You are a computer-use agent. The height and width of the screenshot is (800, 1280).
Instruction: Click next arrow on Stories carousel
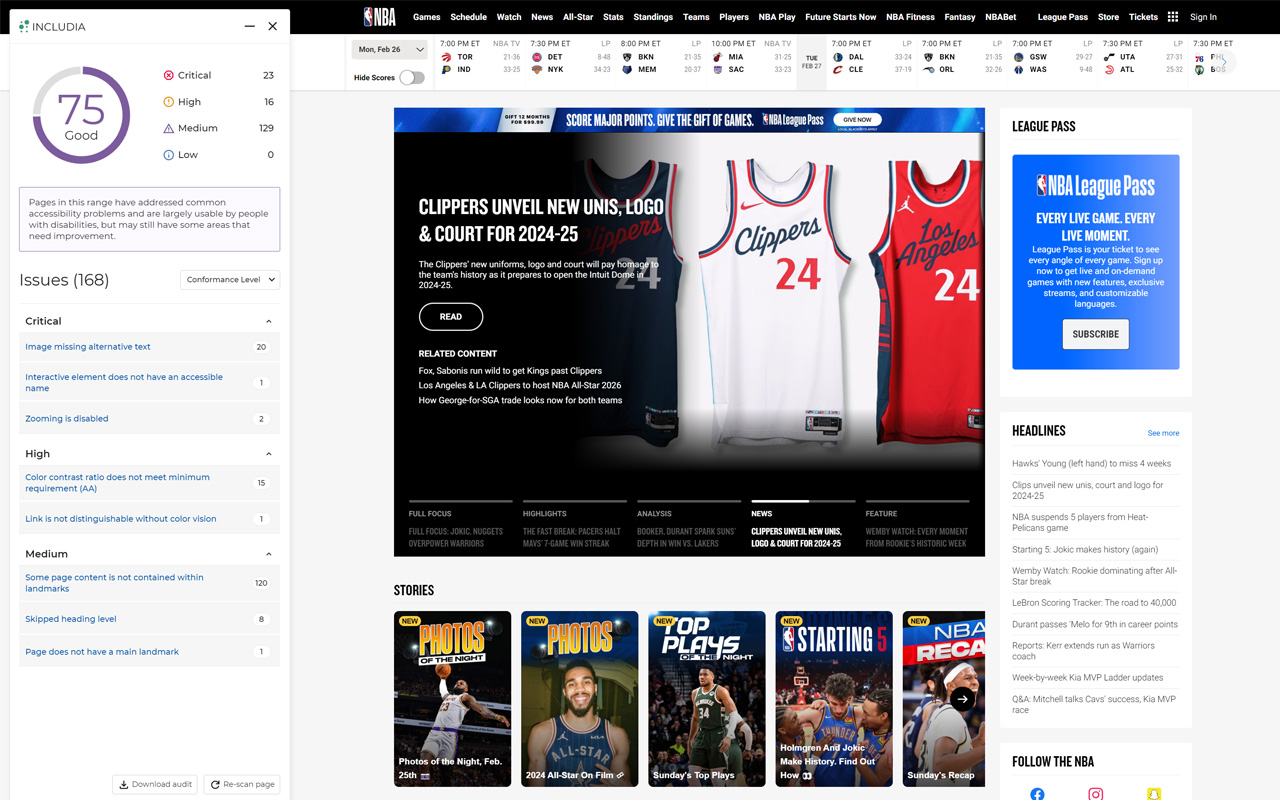[x=962, y=699]
